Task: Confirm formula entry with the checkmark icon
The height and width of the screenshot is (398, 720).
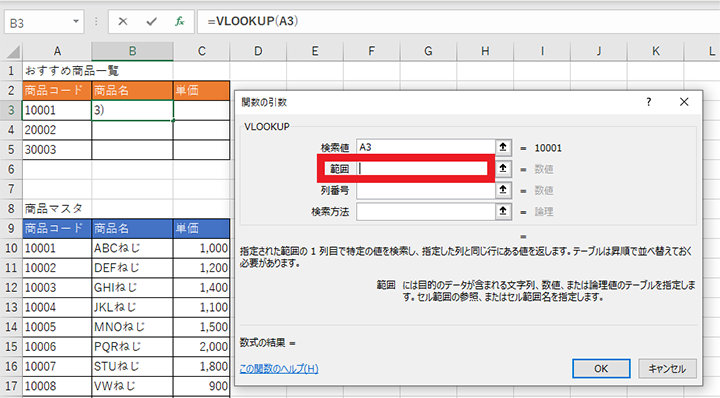Action: pyautogui.click(x=152, y=21)
